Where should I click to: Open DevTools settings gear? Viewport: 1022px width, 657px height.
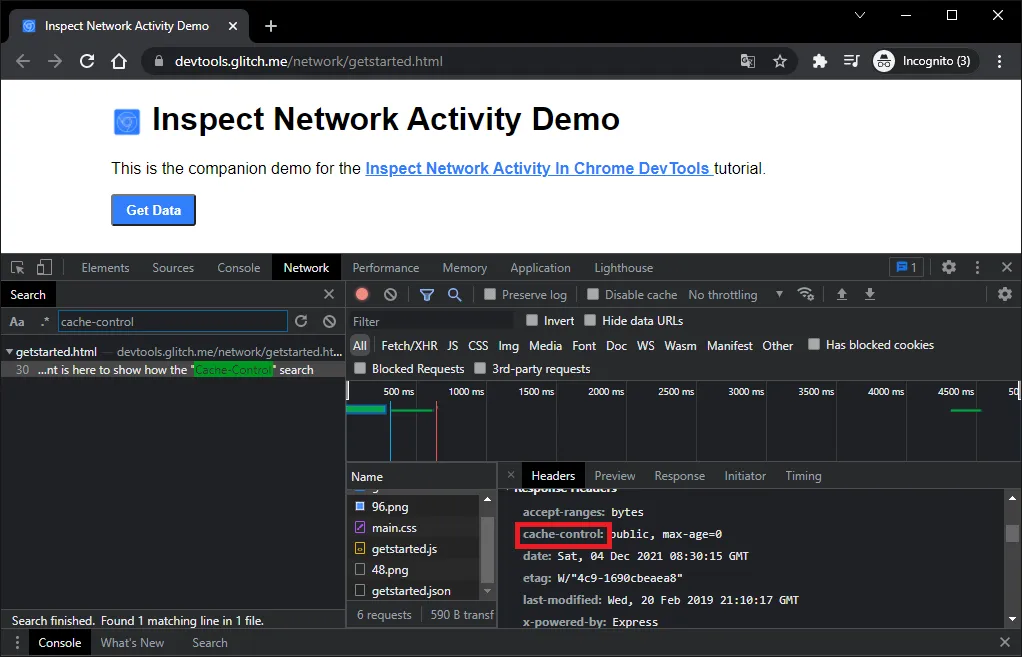[x=949, y=267]
